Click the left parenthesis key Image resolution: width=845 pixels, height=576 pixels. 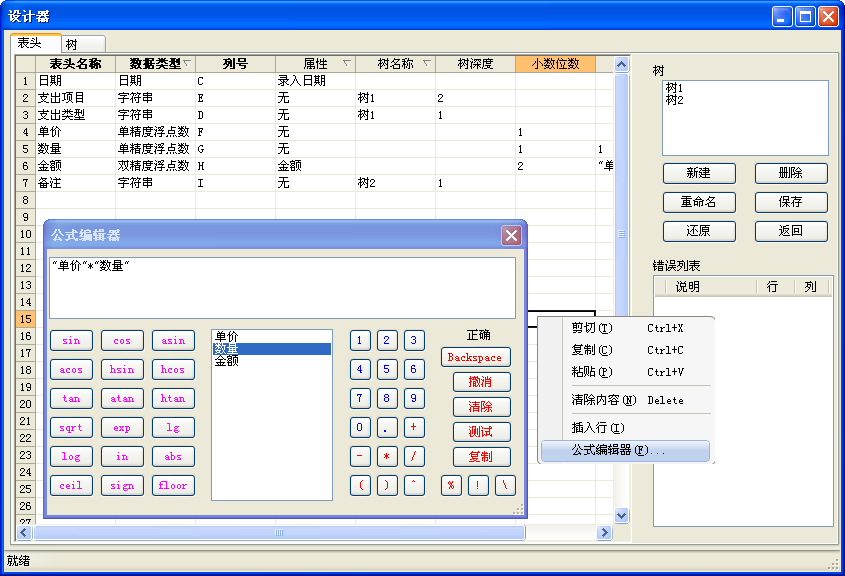tap(361, 485)
